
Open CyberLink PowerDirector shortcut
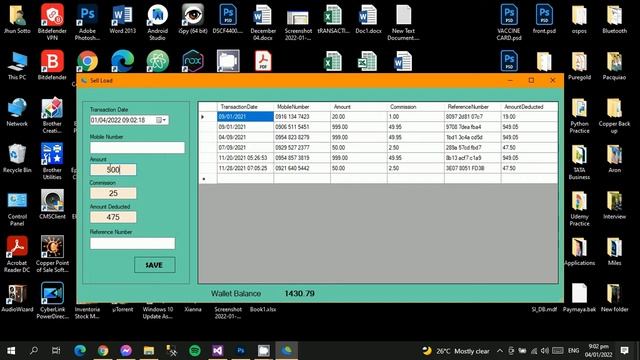click(x=52, y=300)
